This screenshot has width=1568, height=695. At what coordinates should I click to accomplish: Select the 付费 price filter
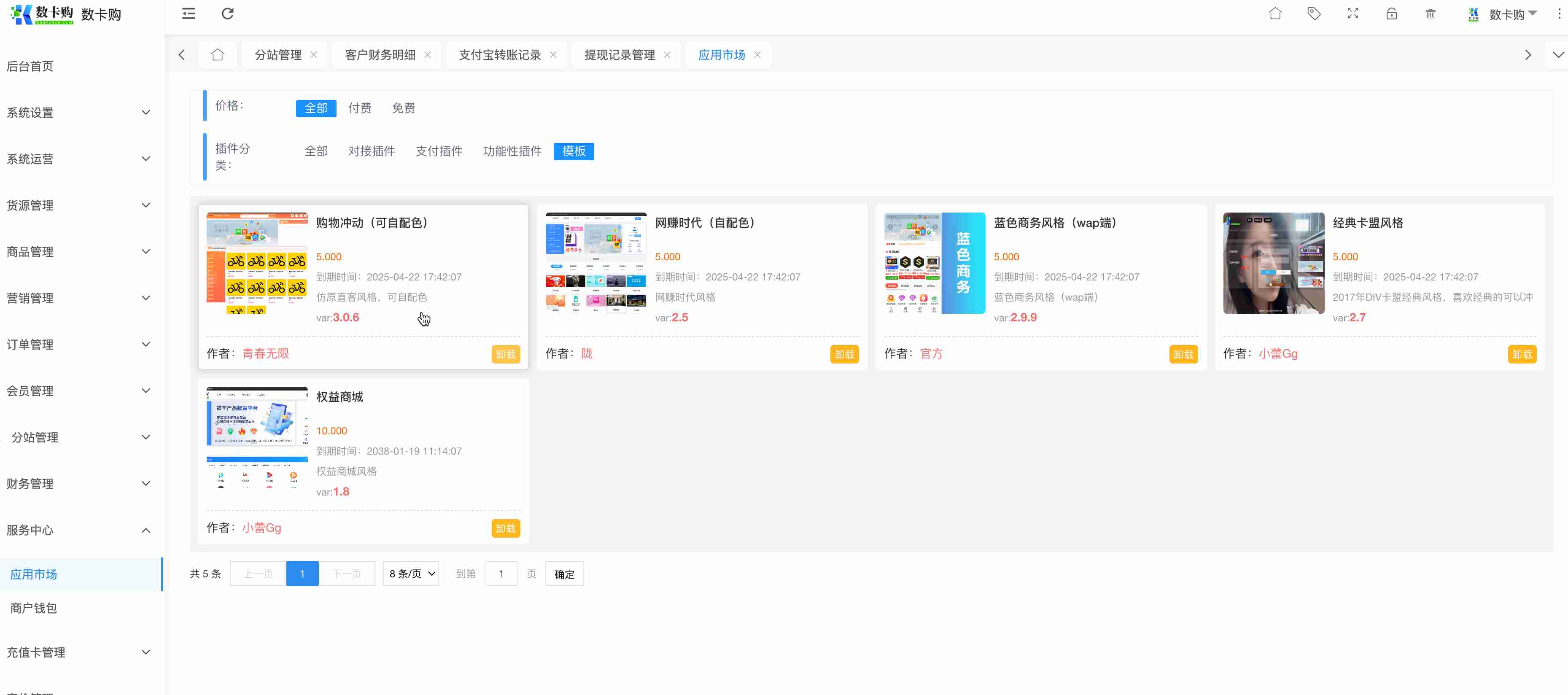click(359, 108)
